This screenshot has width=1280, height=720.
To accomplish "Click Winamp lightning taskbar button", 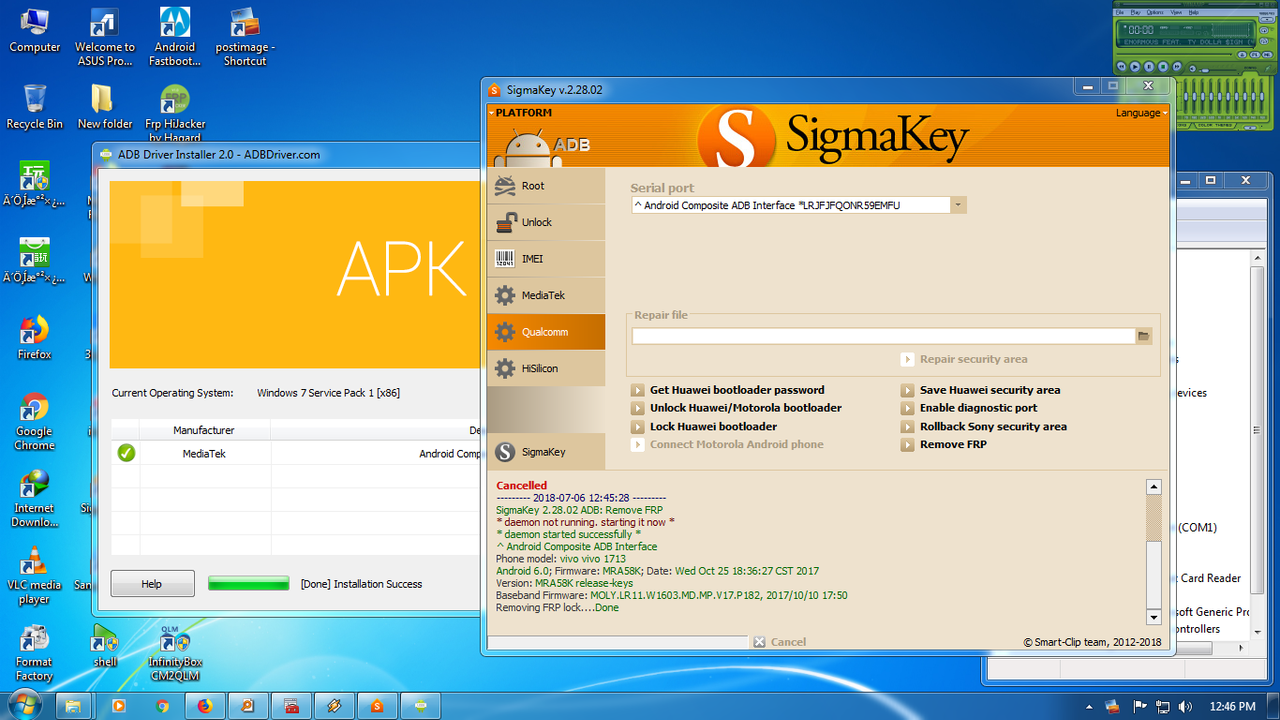I will point(334,706).
